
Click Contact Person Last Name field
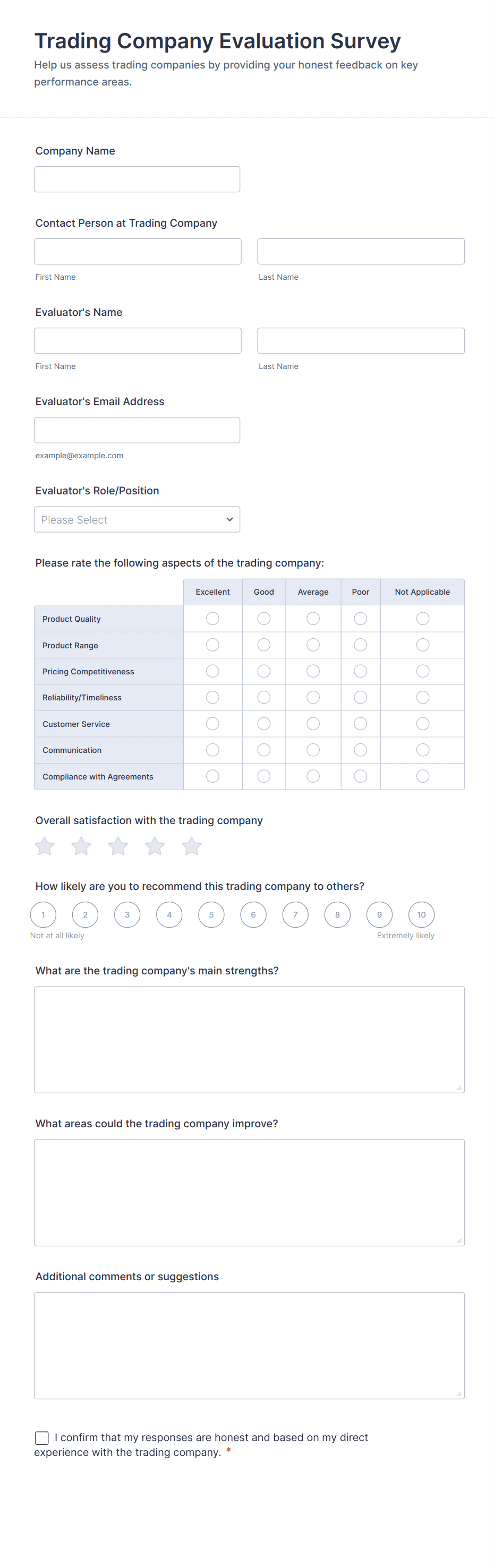coord(361,251)
